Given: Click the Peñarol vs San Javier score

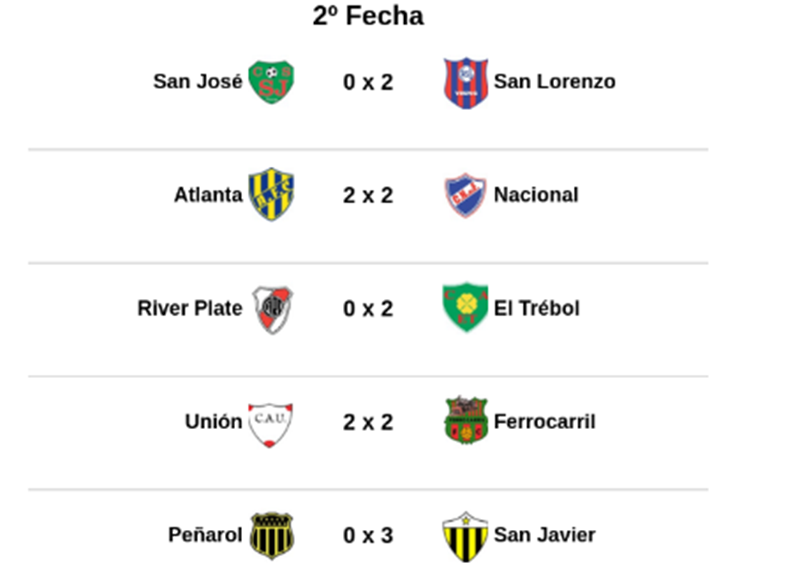Looking at the screenshot, I should point(368,535).
